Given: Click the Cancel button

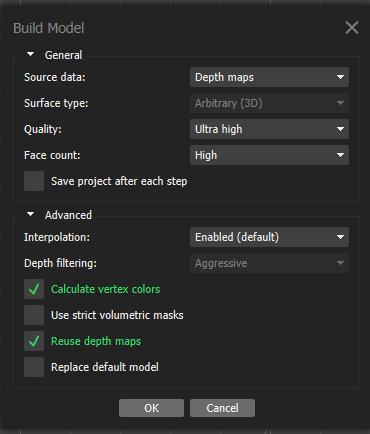Looking at the screenshot, I should tap(222, 408).
